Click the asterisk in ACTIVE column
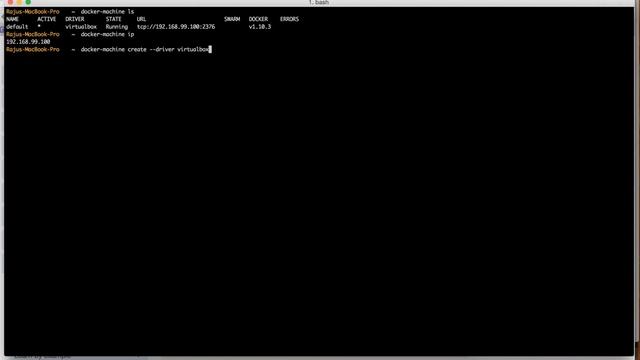Image resolution: width=640 pixels, height=360 pixels. [39, 26]
